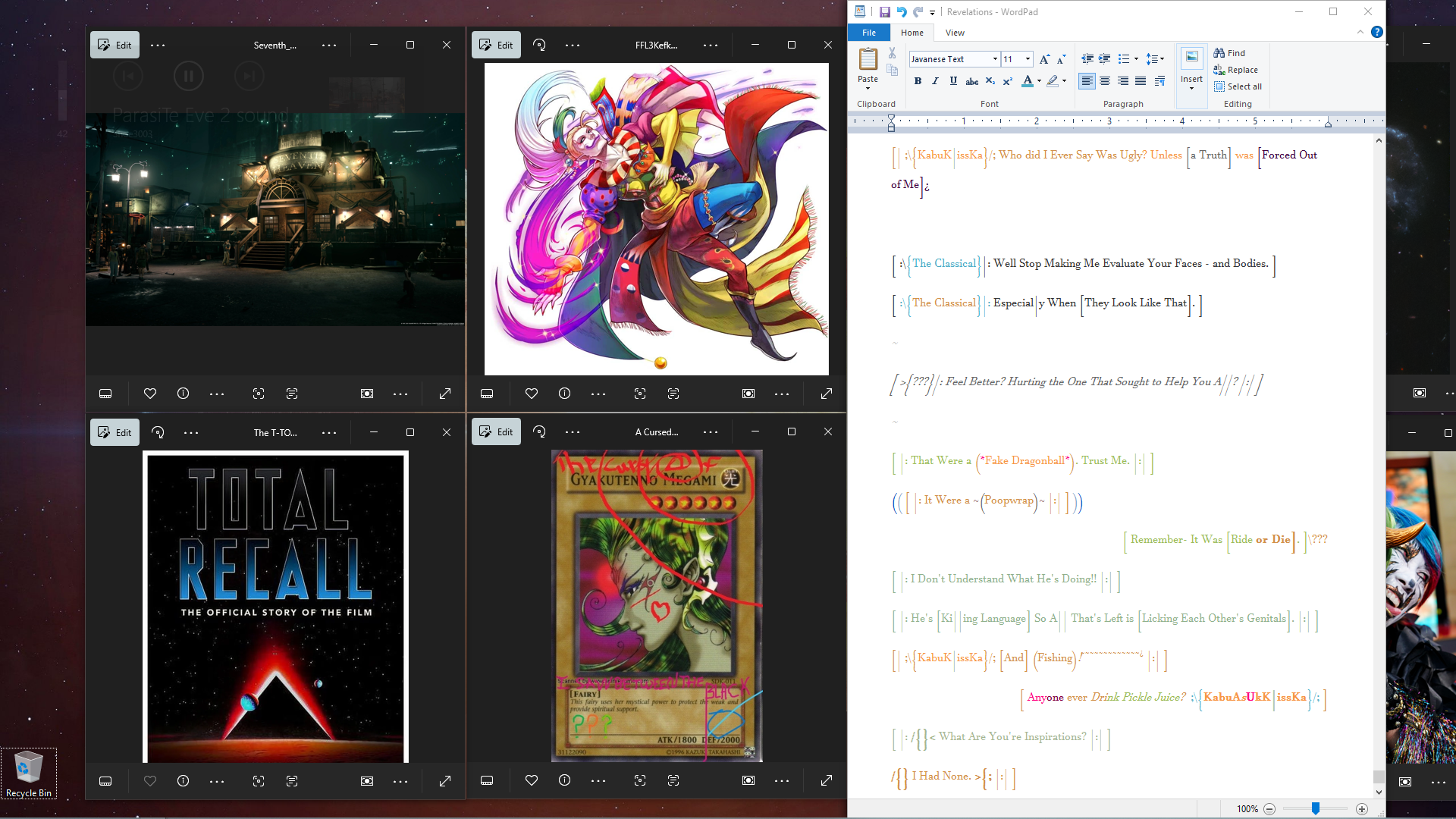Open more options after rotate in A Cursed window
Screen dimensions: 1456x819
(x=573, y=432)
